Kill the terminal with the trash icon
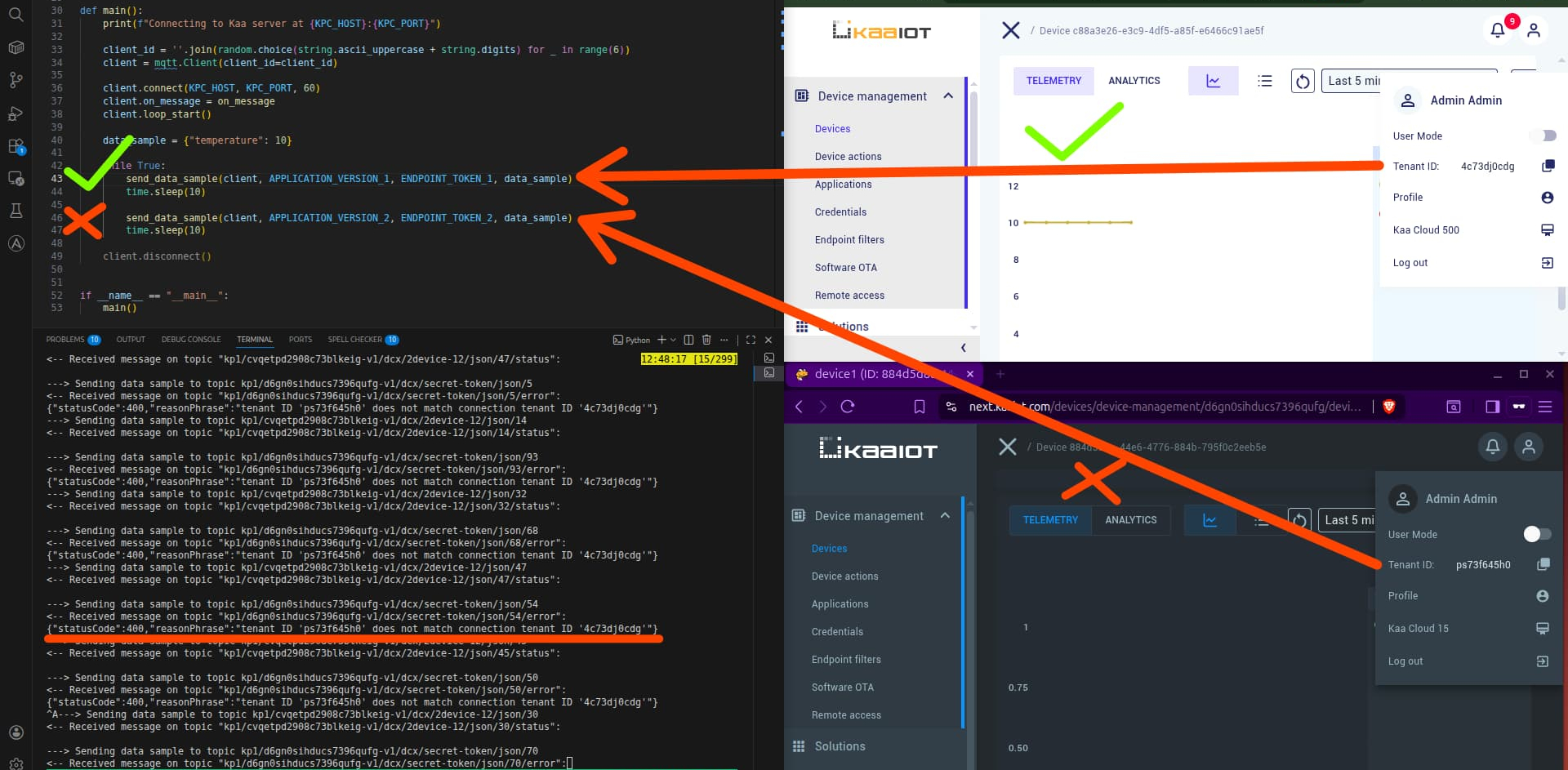Screen dimensions: 1568x770 [x=706, y=340]
